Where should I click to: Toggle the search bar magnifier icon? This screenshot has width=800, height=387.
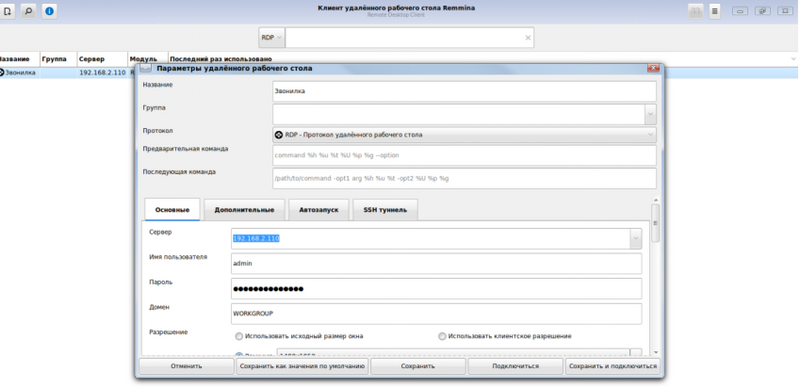point(28,11)
